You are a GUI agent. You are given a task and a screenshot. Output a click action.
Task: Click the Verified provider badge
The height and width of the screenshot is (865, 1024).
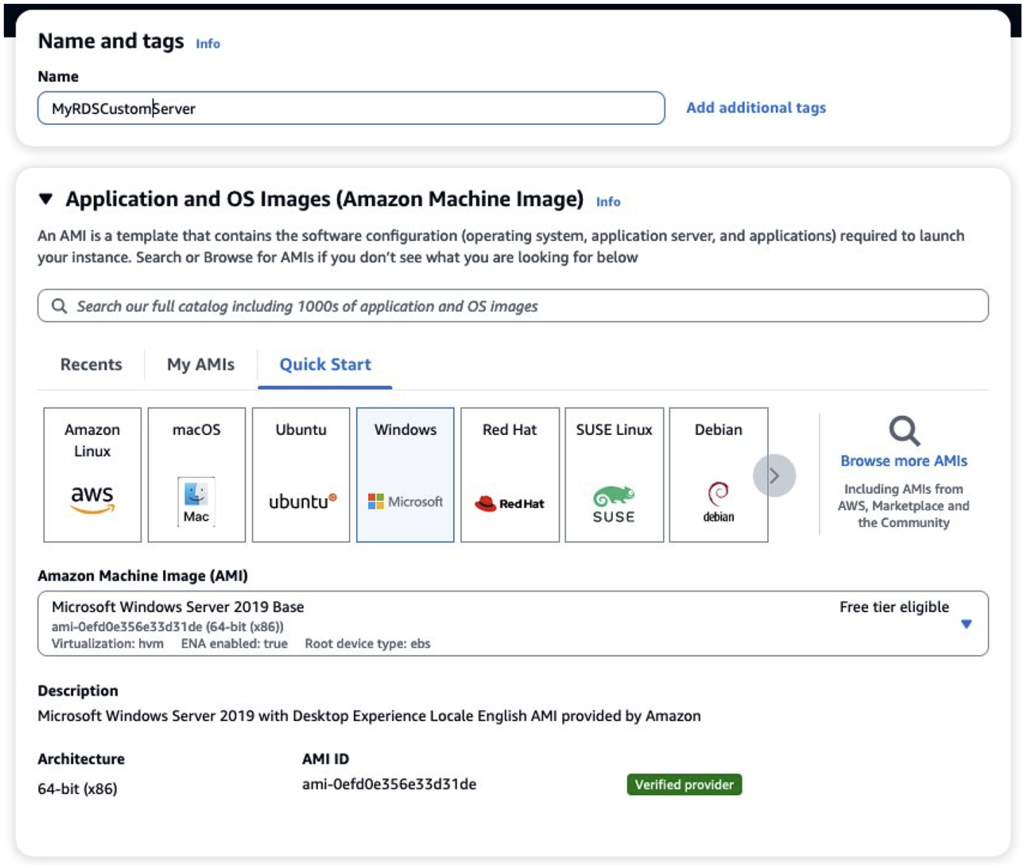click(x=684, y=785)
